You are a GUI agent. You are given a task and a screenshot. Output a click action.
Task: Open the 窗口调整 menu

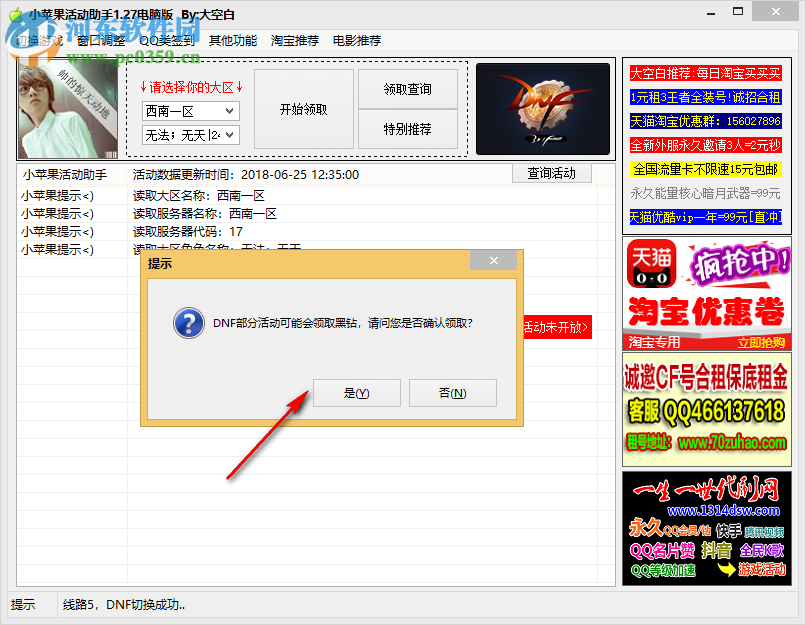[x=101, y=41]
